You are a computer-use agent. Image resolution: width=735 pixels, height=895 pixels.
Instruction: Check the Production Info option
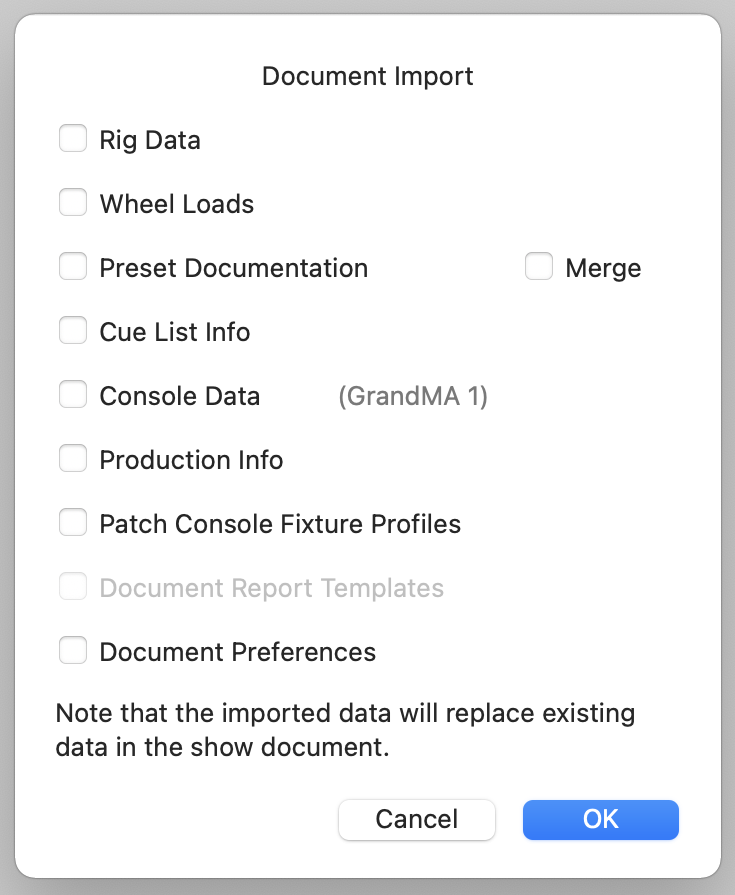(73, 458)
